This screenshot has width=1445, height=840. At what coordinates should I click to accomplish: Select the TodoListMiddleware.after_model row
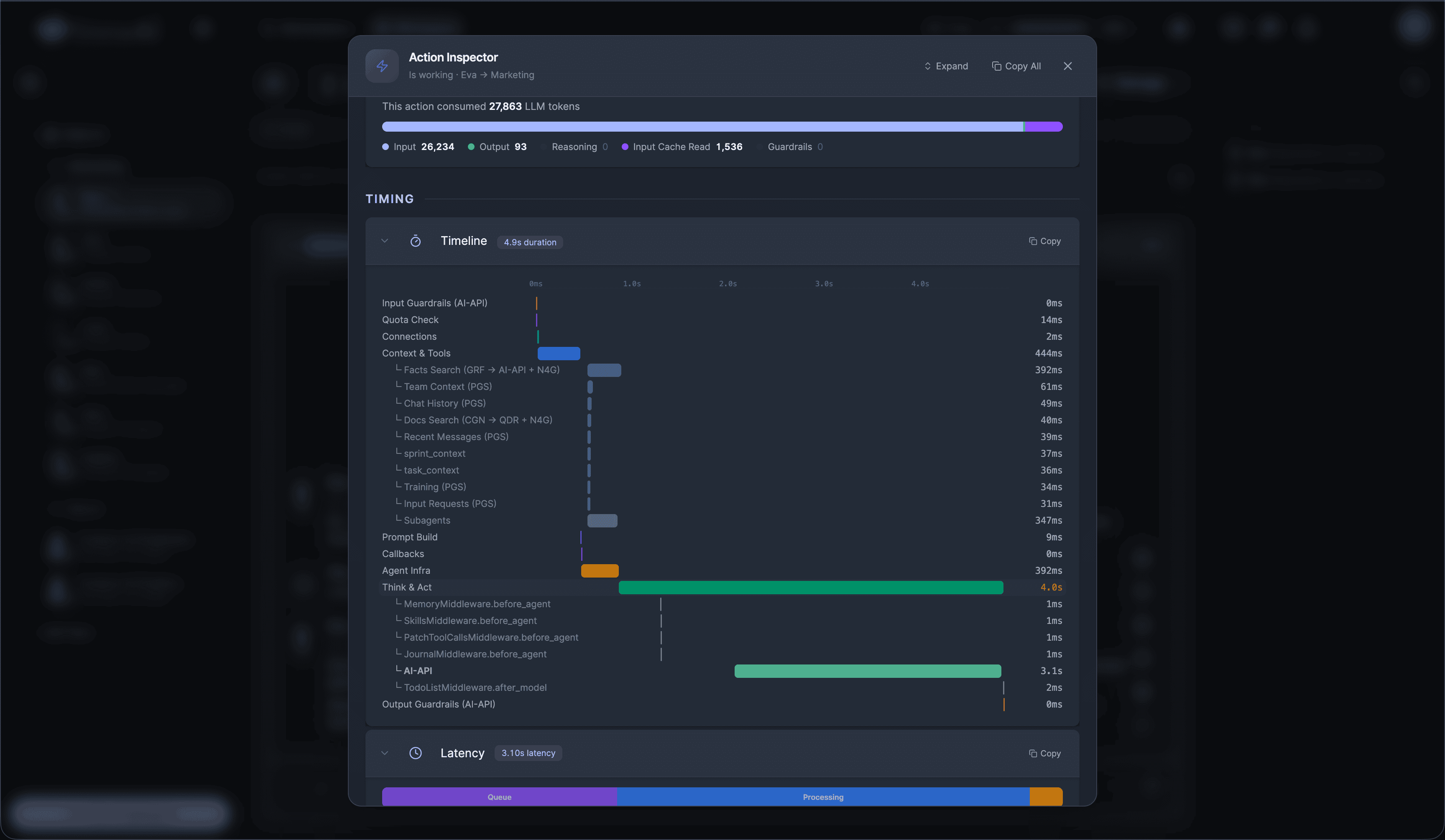tap(722, 687)
